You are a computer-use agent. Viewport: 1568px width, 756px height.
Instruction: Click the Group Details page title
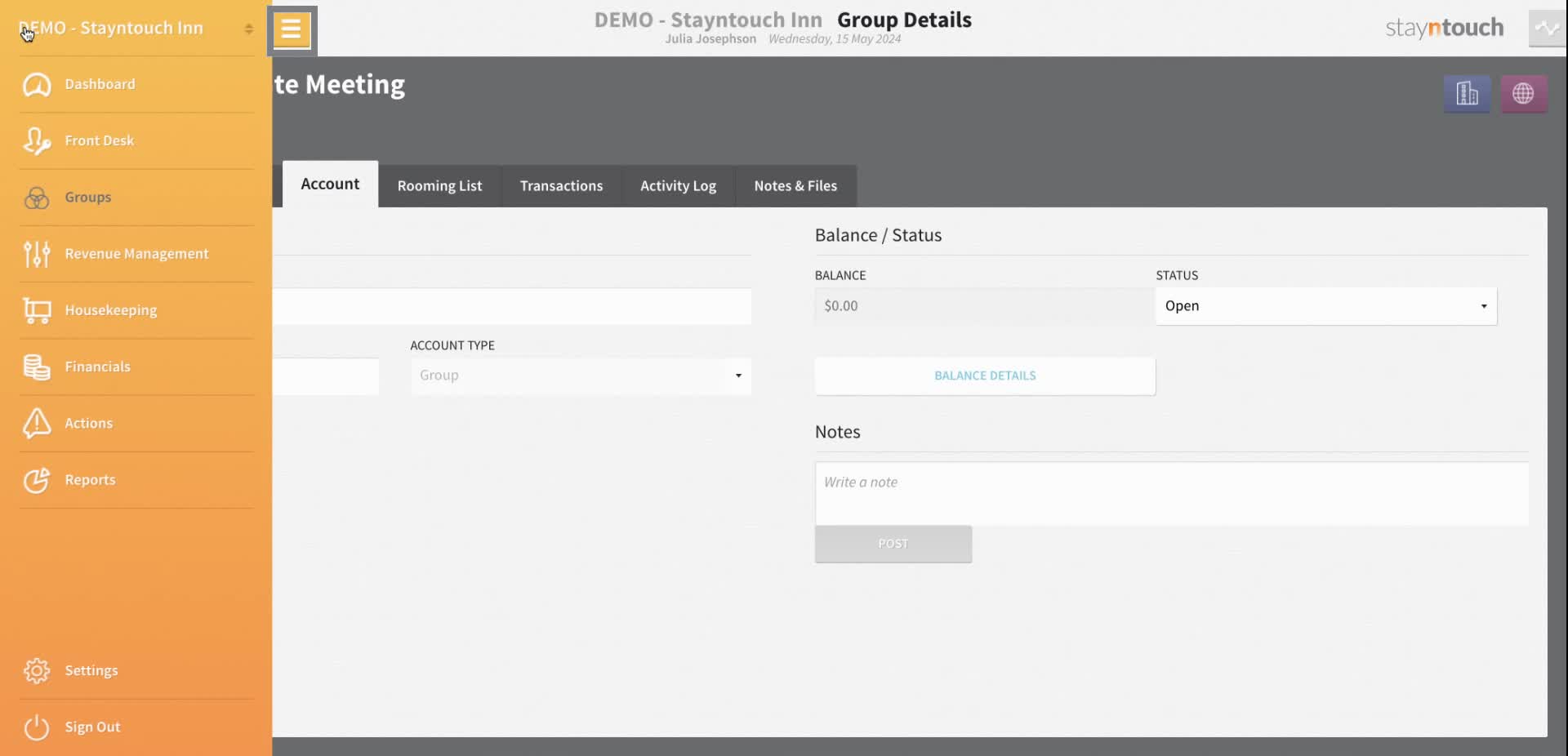click(x=904, y=20)
